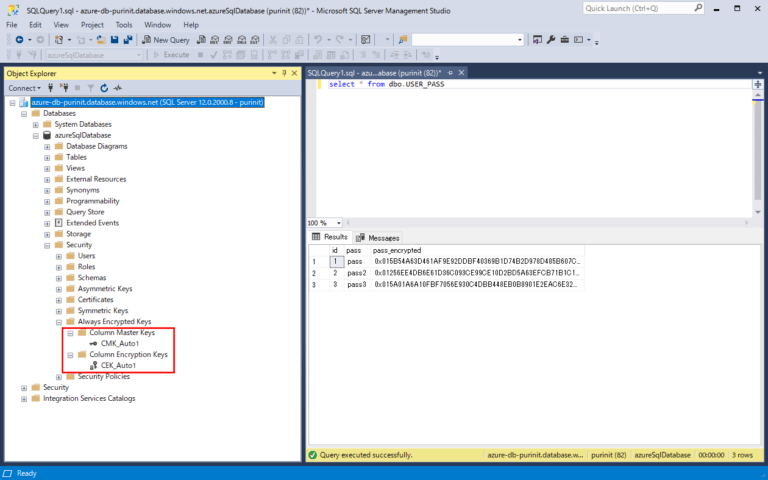This screenshot has height=480, width=768.
Task: Click the Analysis Services DAX Query icon
Action: pyautogui.click(x=255, y=40)
